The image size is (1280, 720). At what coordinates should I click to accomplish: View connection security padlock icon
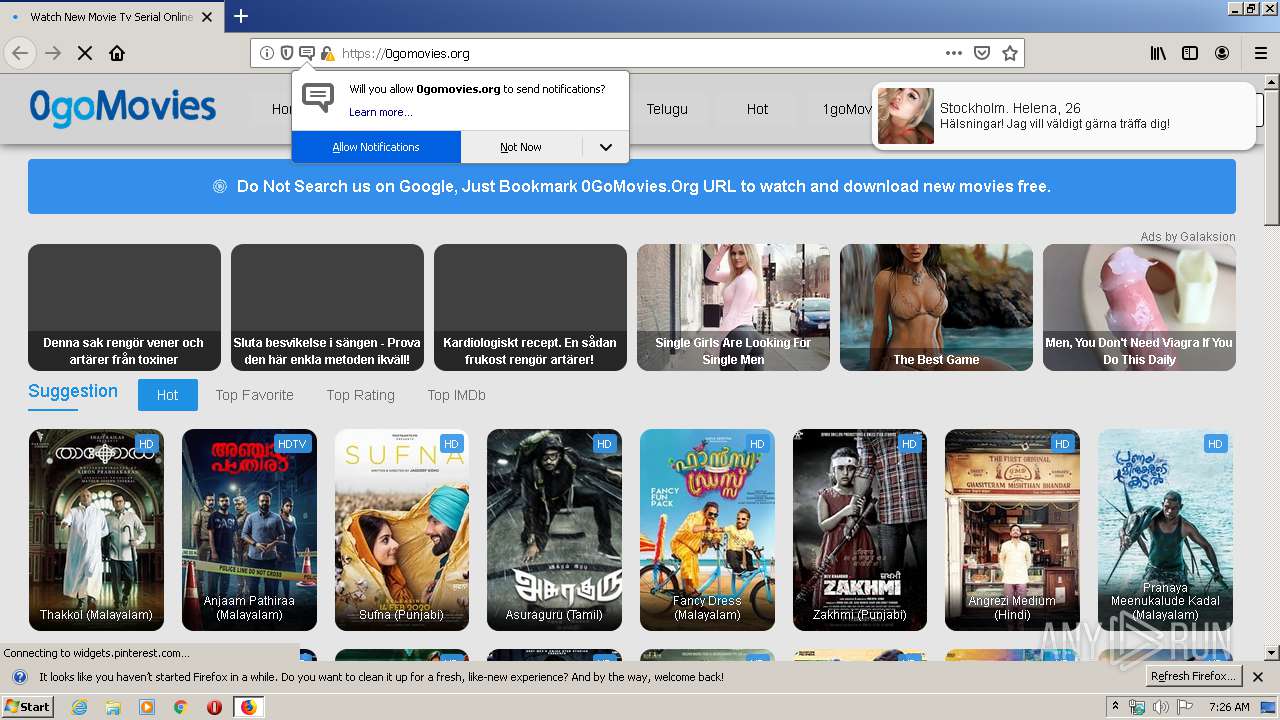pyautogui.click(x=327, y=53)
